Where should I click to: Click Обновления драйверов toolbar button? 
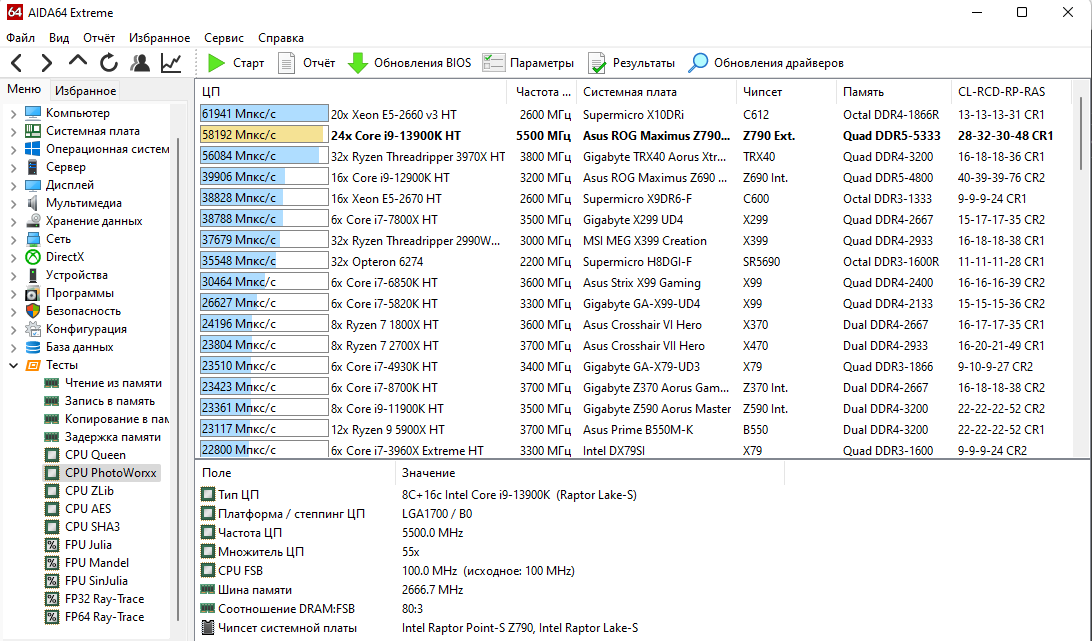tap(766, 63)
